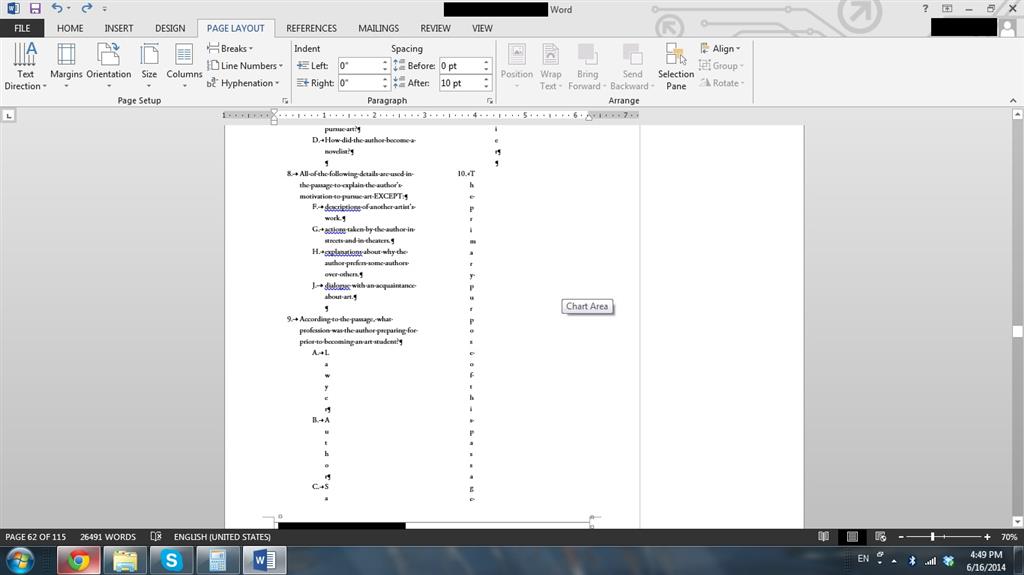Redo the last action

pyautogui.click(x=86, y=8)
